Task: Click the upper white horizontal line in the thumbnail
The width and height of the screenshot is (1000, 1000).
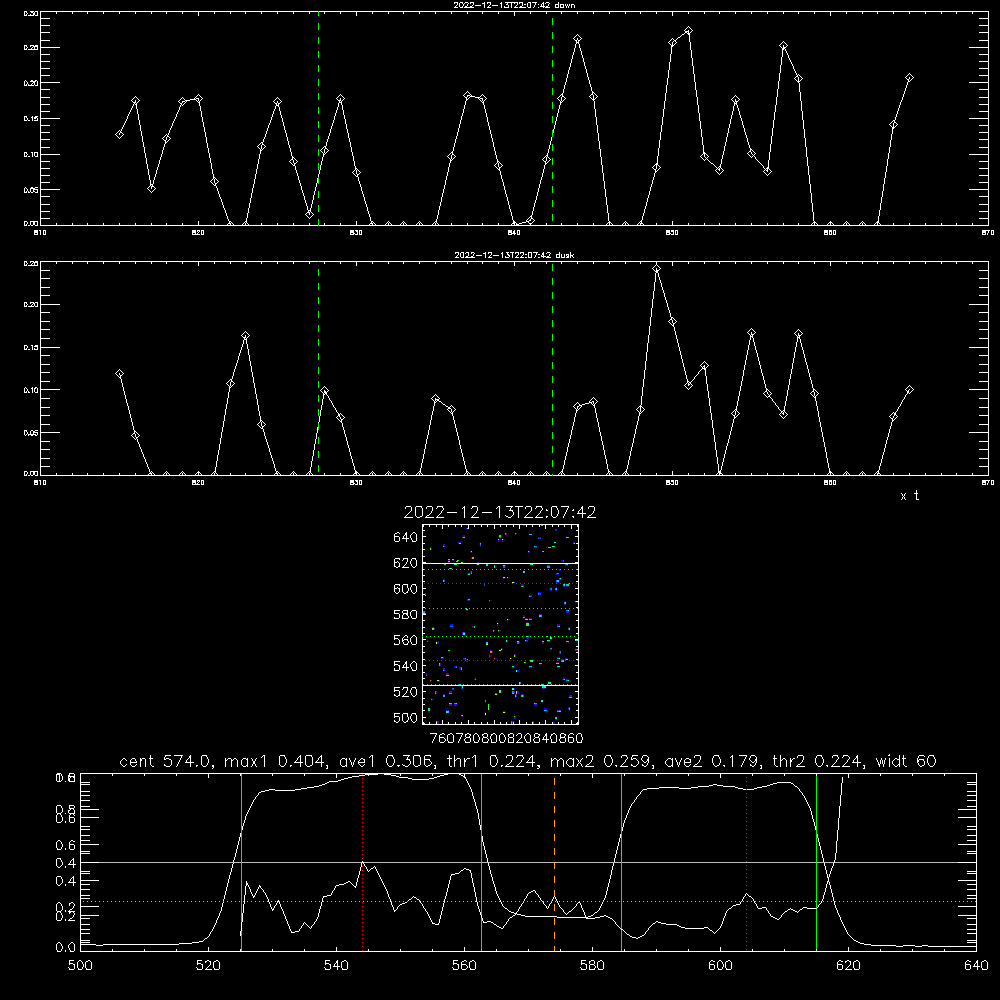Action: 500,563
